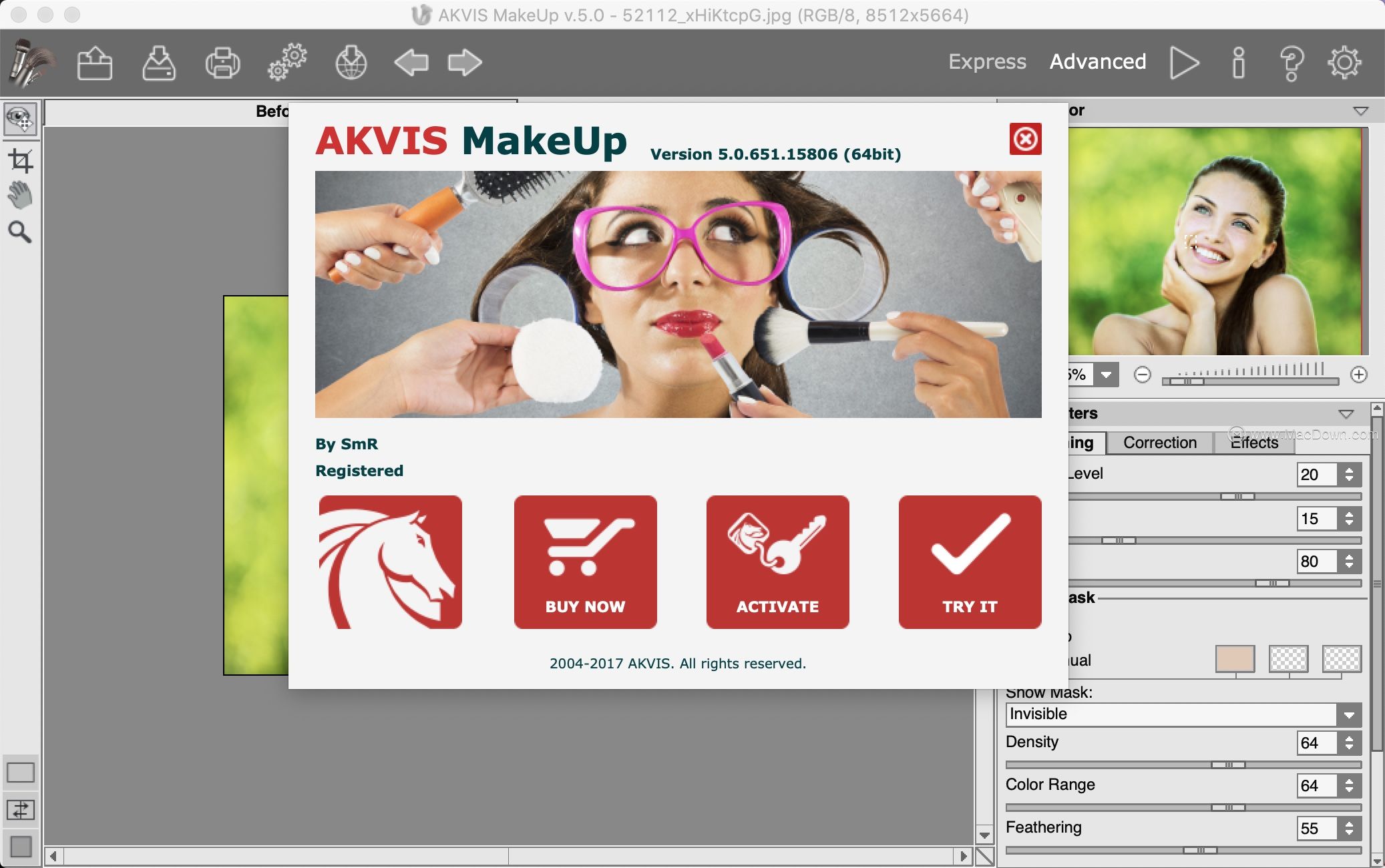This screenshot has height=868, width=1385.
Task: Click the rightmost transparent color swatch
Action: click(1342, 658)
